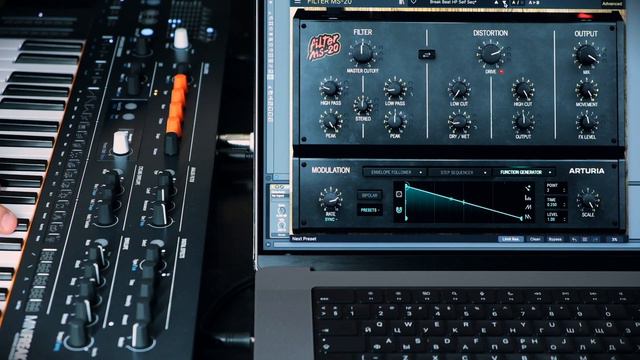This screenshot has width=640, height=360.
Task: Click the "Next Preset" status text
Action: [x=304, y=239]
